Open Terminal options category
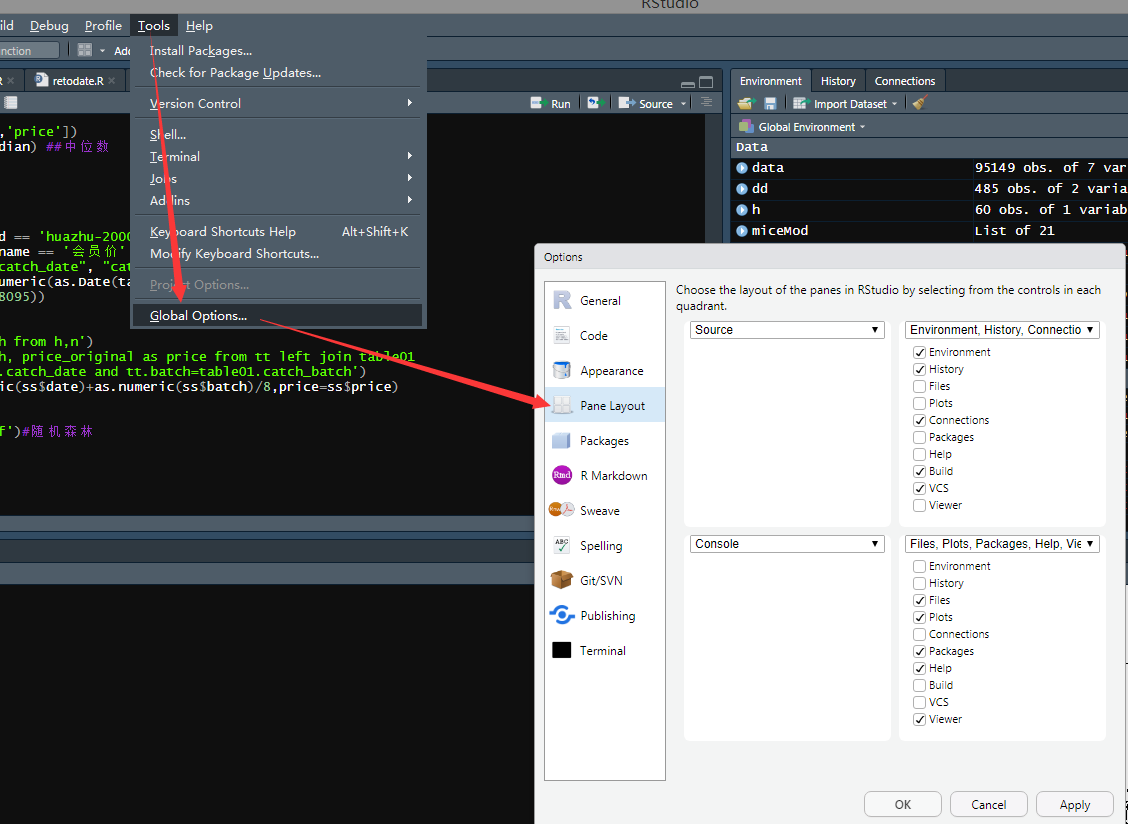 click(604, 651)
